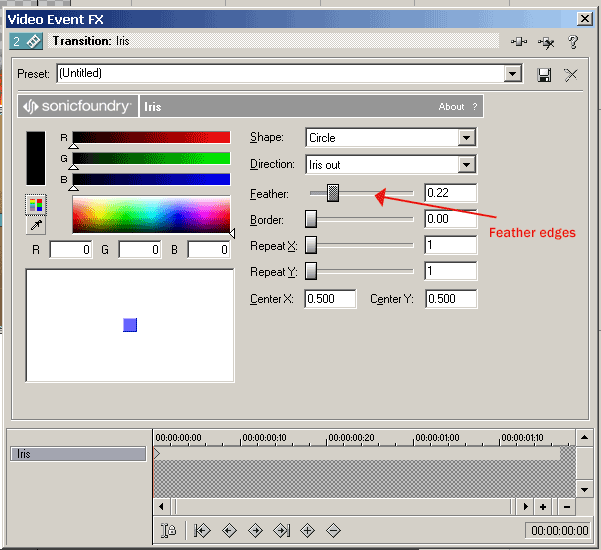Select the Iris track in keyframe list
601x550 pixels.
78,454
